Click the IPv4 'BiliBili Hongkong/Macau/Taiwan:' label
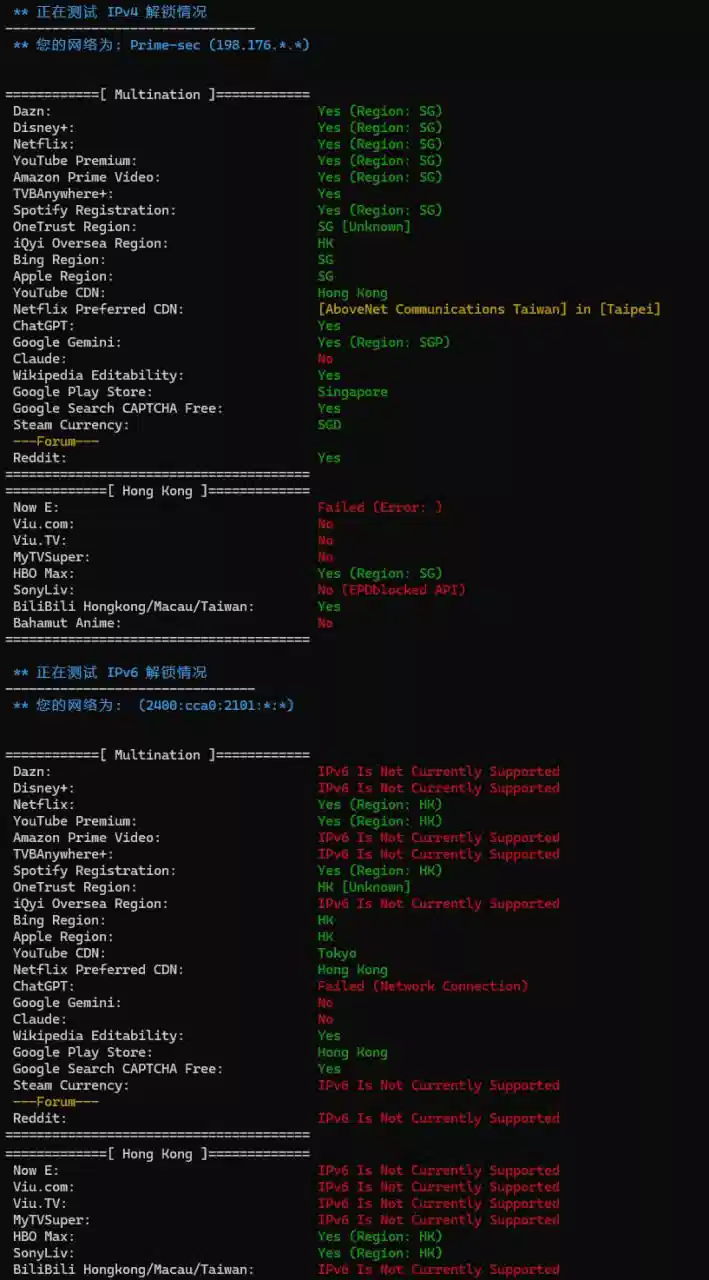This screenshot has height=1280, width=709. click(133, 606)
